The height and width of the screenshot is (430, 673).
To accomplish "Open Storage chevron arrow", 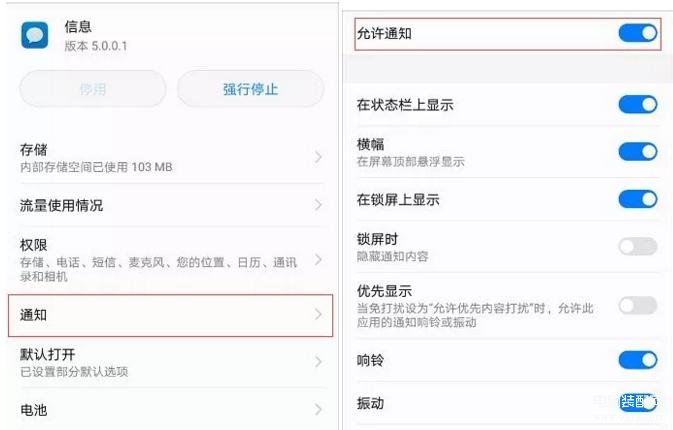I will (x=318, y=157).
